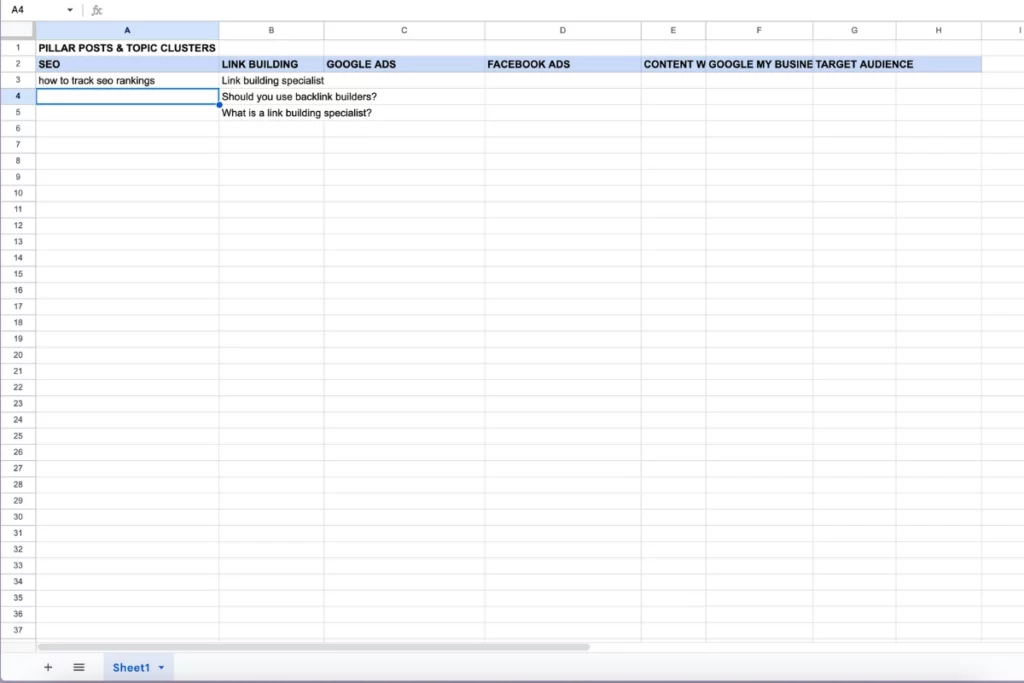Select cell 'Should you use backlink builders?'
1024x683 pixels.
click(271, 97)
